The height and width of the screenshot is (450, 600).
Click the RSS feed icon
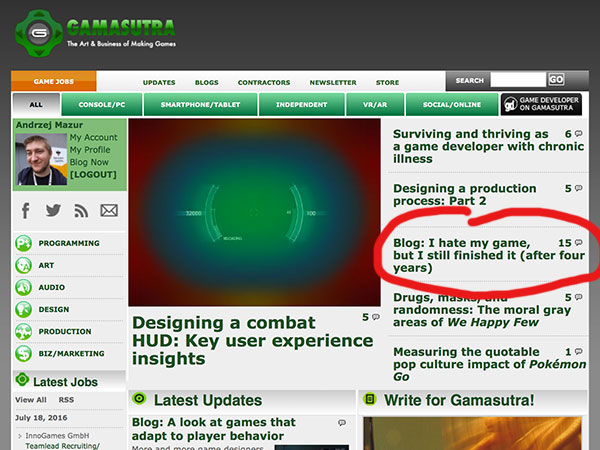[x=81, y=210]
